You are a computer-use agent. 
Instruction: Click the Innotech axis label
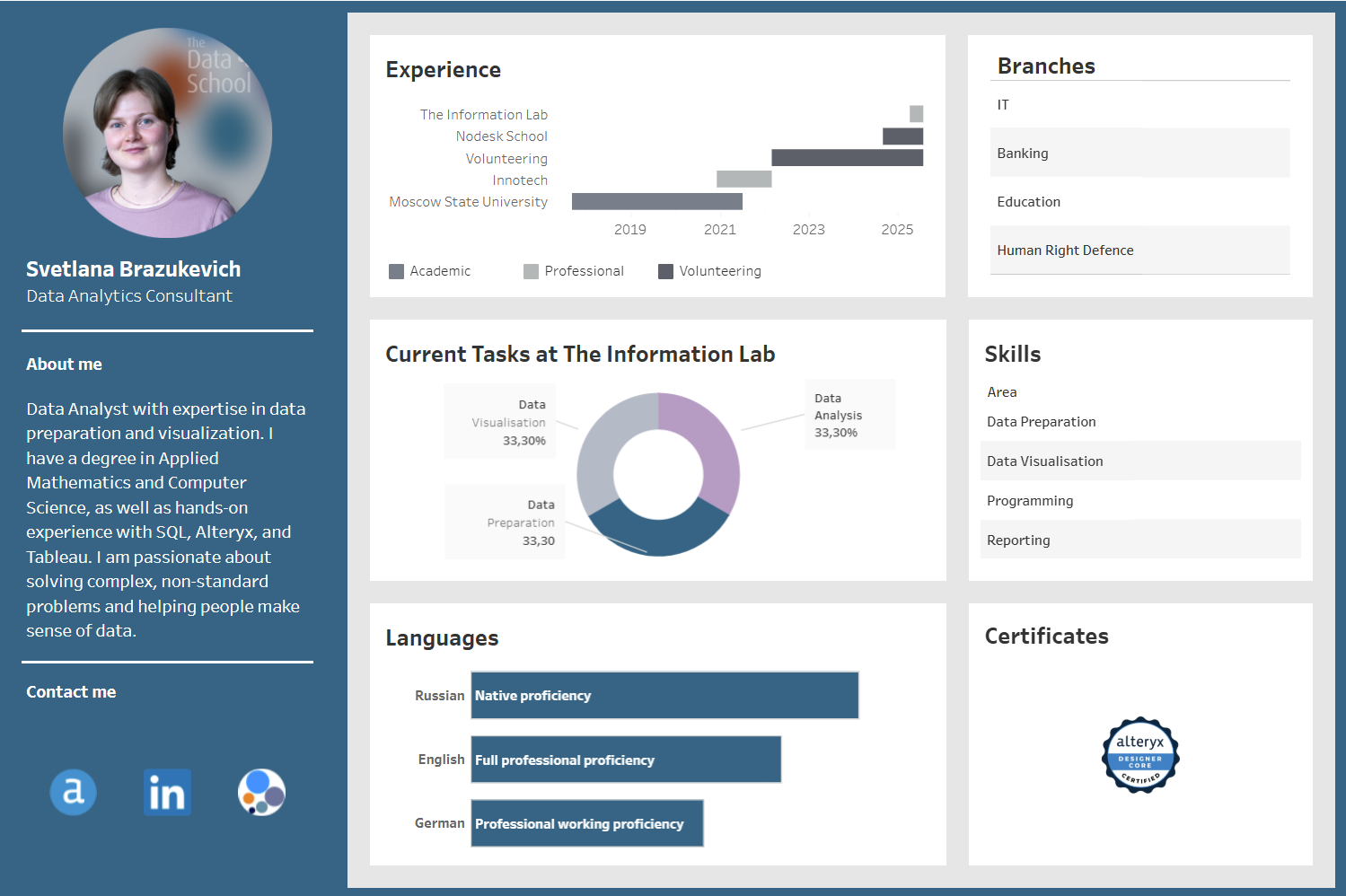pos(520,180)
